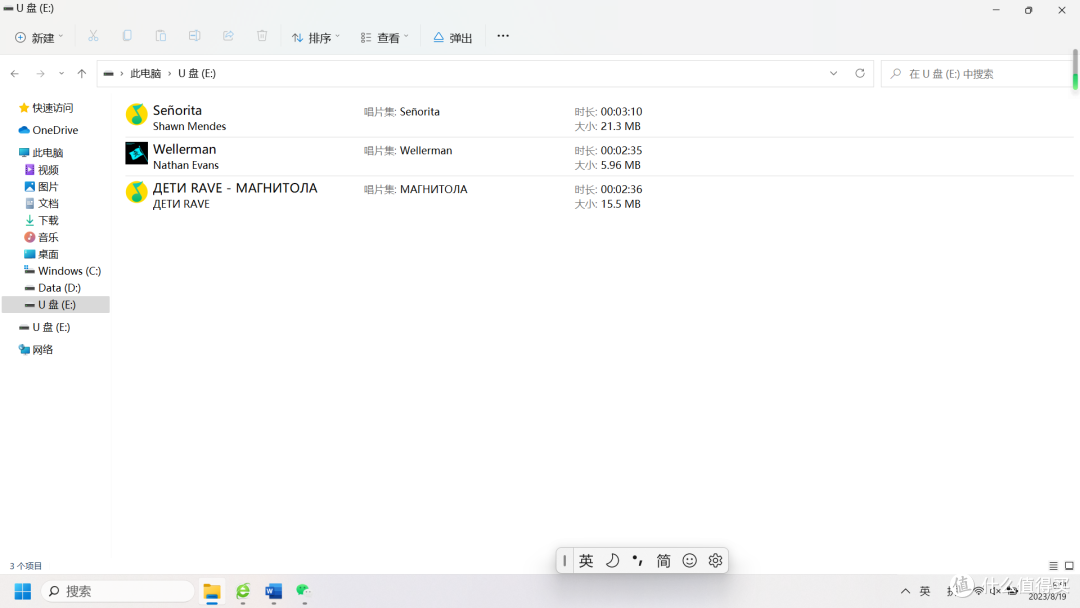Toggle IME half/full width moon icon
This screenshot has height=608, width=1080.
coord(612,560)
